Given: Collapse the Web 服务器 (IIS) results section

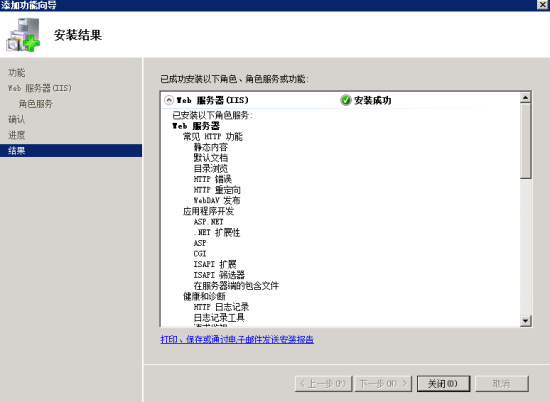Looking at the screenshot, I should (169, 100).
